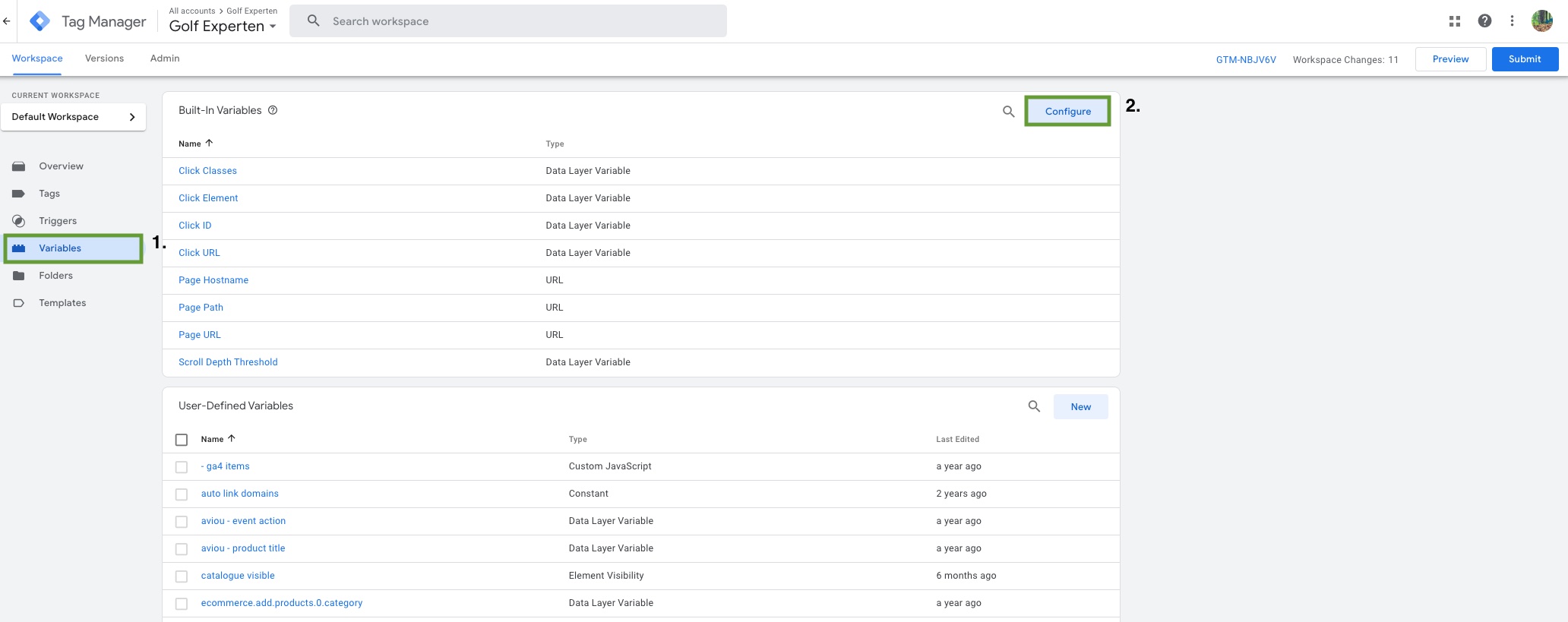1568x622 pixels.
Task: Open Templates in the sidebar
Action: [62, 303]
